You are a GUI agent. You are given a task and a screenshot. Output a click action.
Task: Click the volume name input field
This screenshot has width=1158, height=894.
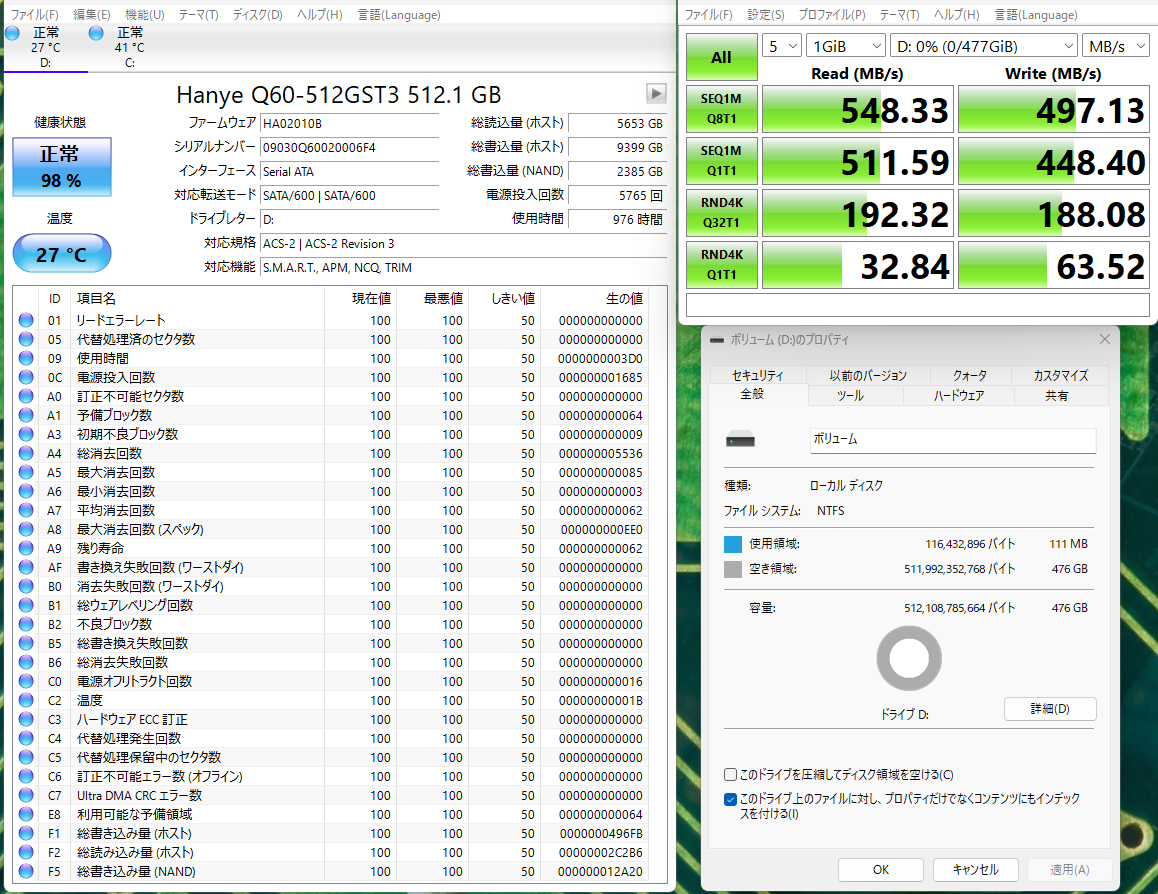[x=952, y=440]
